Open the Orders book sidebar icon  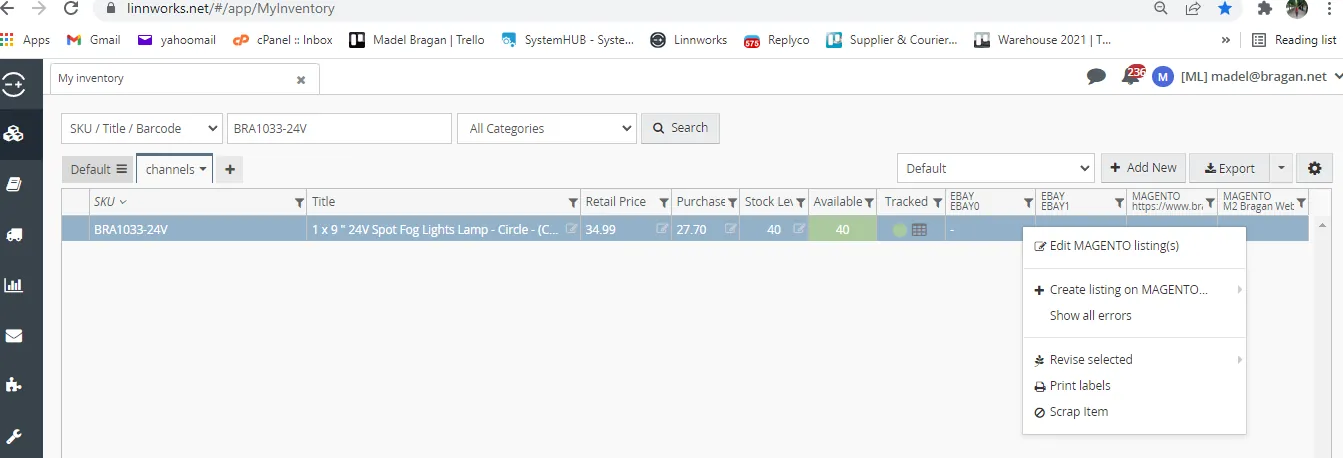click(x=14, y=184)
